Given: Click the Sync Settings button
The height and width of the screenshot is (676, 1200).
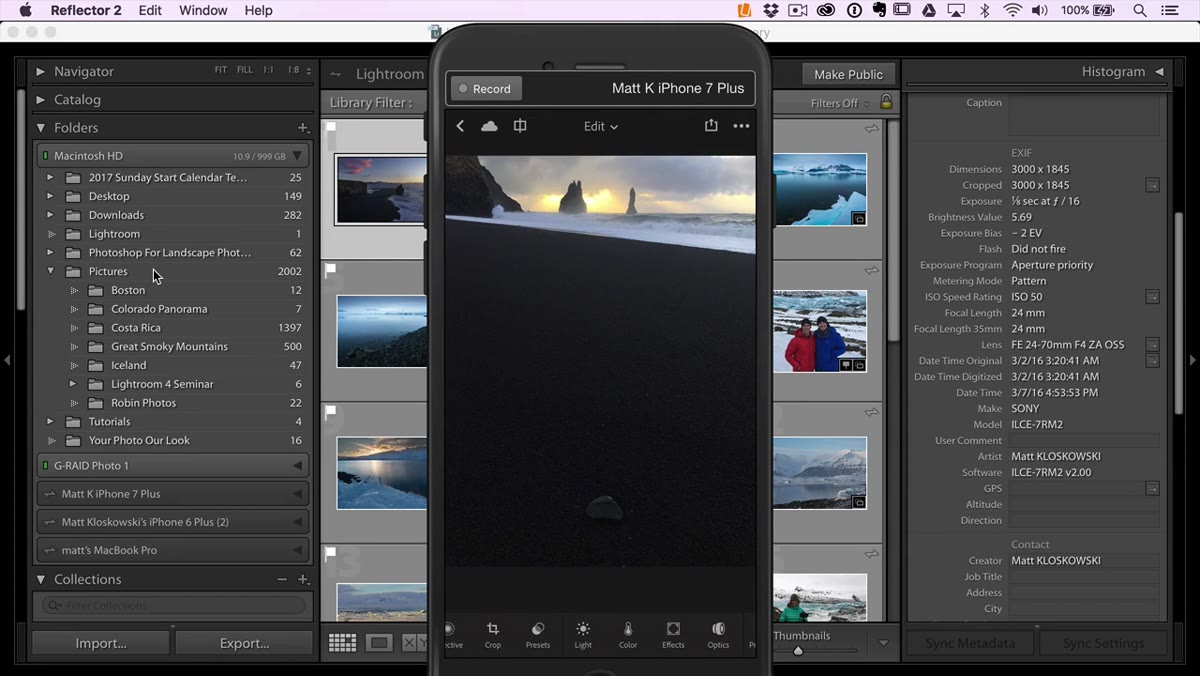Looking at the screenshot, I should coord(1103,643).
